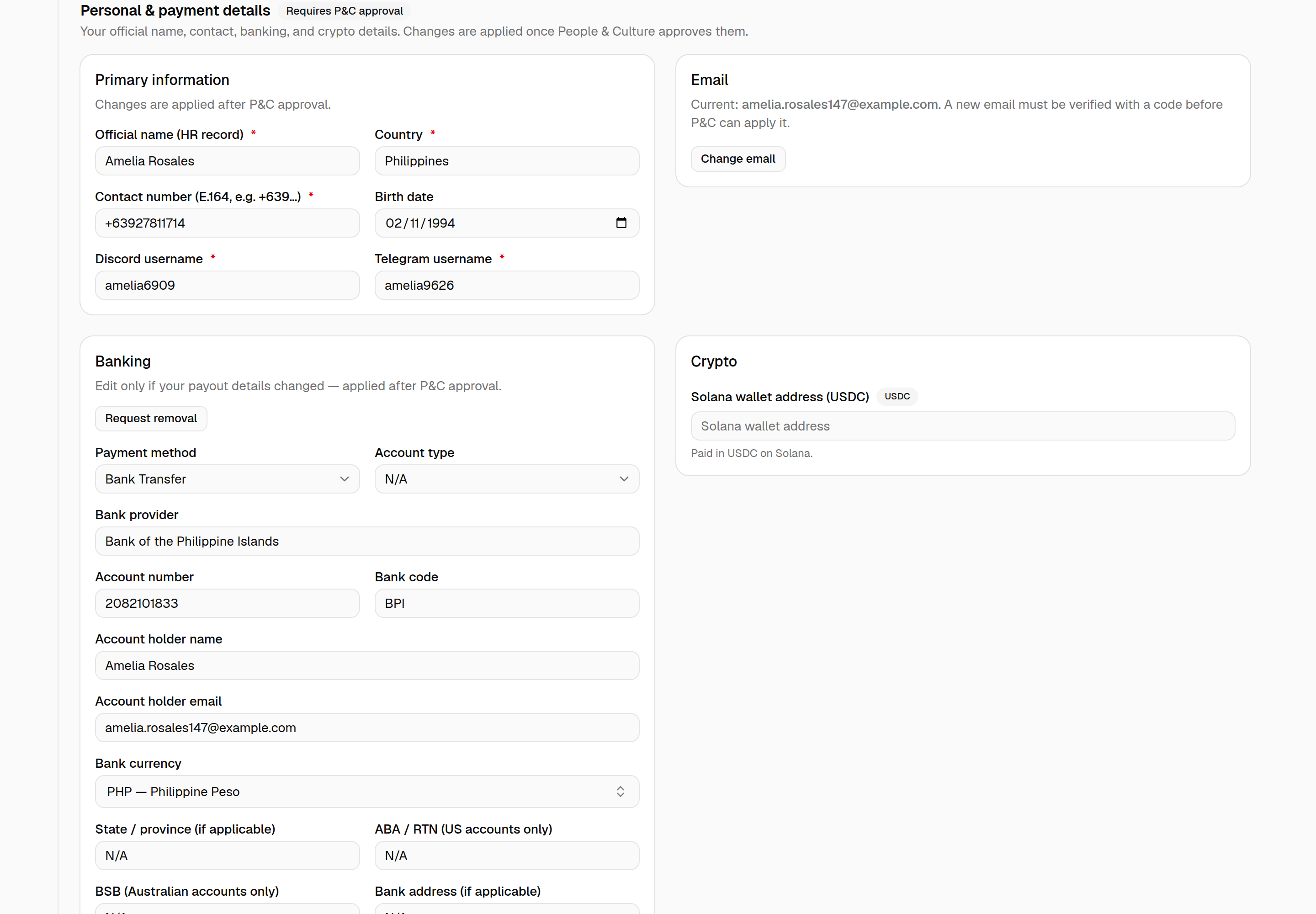Edit the Discord username field
The width and height of the screenshot is (1316, 914).
point(228,285)
